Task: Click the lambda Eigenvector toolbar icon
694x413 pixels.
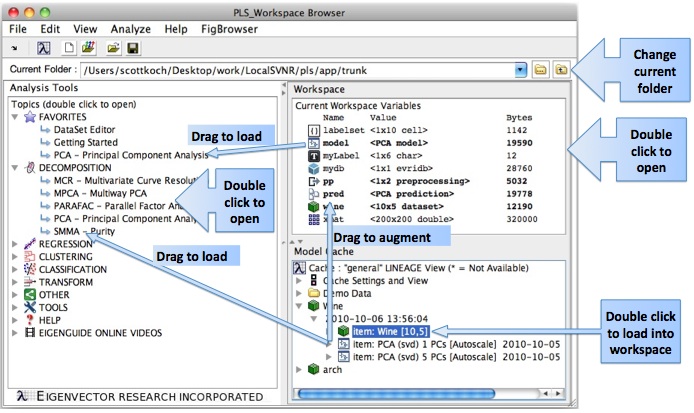Action: click(43, 48)
